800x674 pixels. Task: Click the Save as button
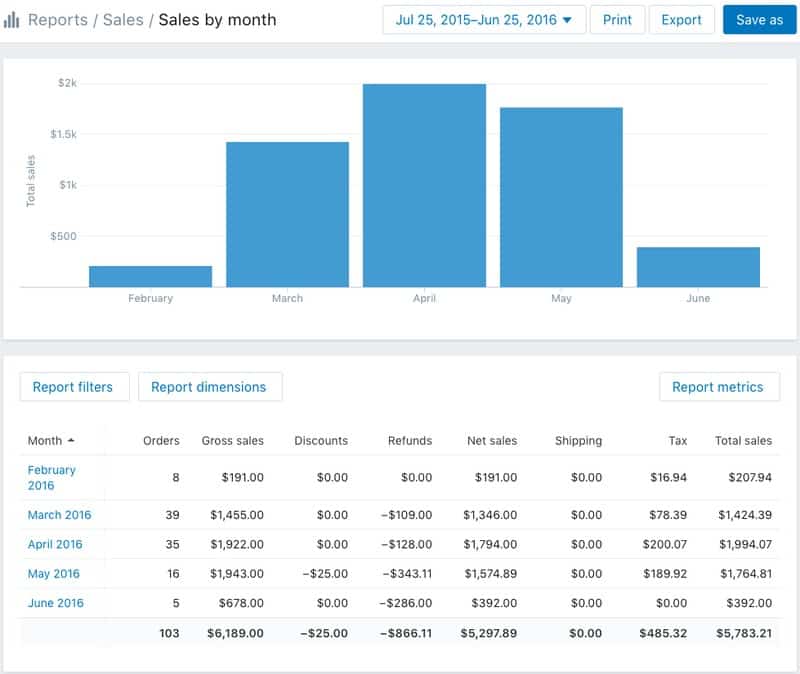coord(759,20)
